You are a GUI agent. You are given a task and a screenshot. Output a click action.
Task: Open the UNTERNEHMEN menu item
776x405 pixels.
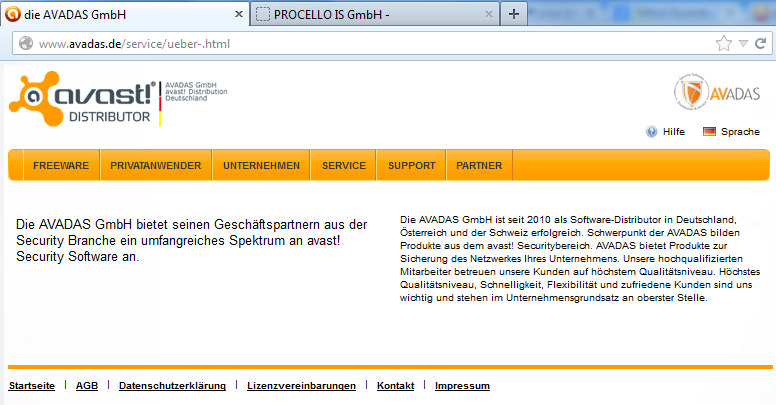(x=261, y=166)
